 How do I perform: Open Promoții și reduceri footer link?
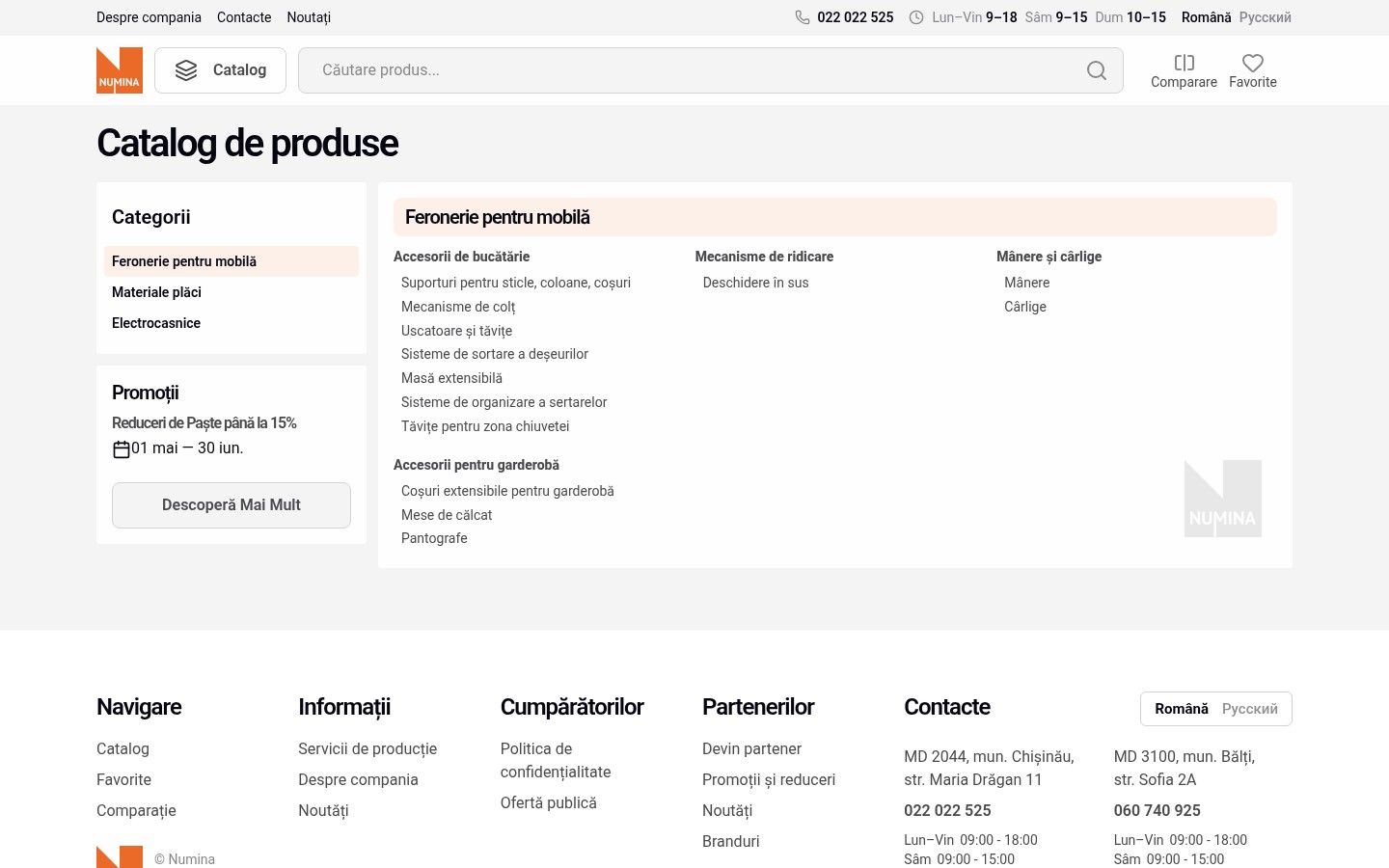tap(769, 779)
